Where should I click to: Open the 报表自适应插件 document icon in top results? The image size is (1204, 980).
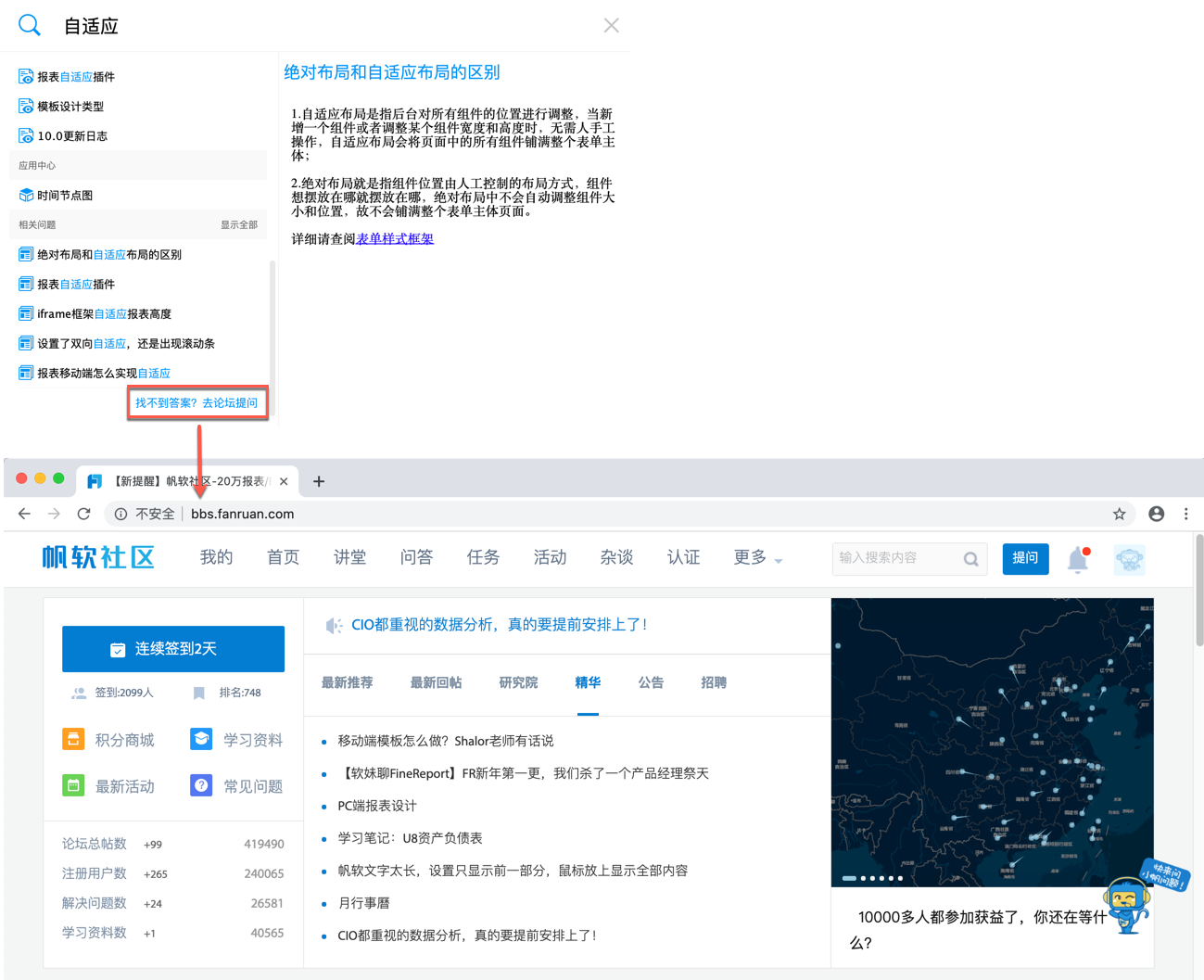[26, 77]
